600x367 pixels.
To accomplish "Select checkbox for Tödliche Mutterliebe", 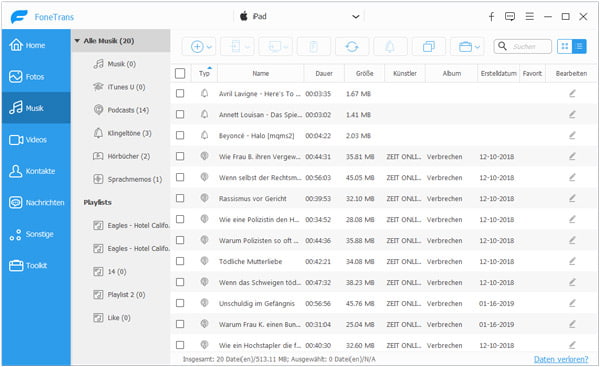I will [x=180, y=261].
